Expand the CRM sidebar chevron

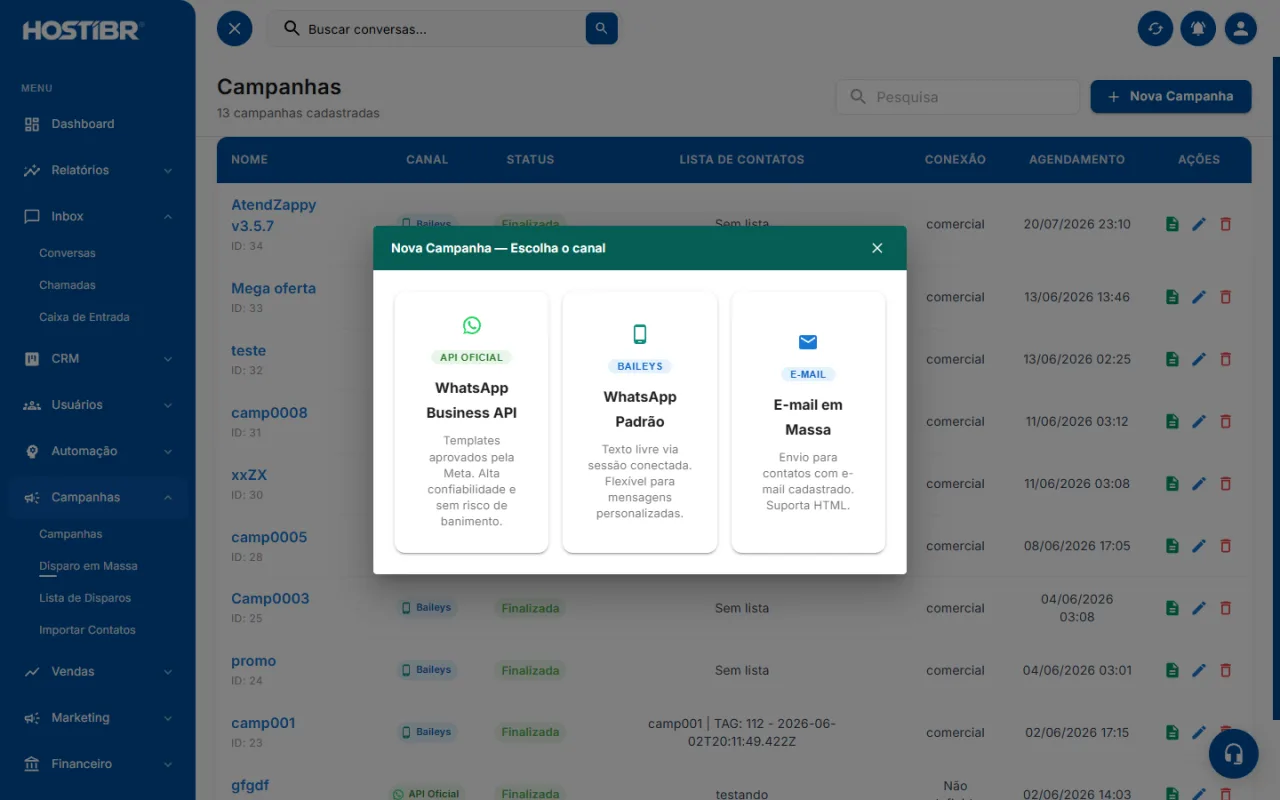tap(168, 359)
